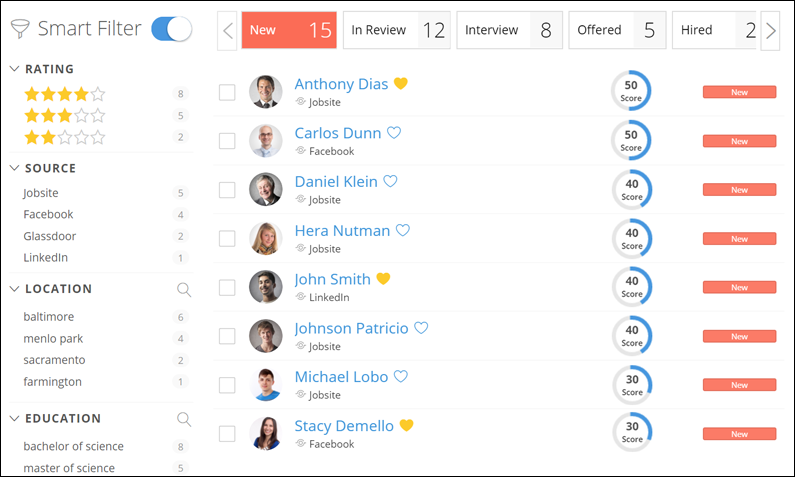Open the search icon in Education section

tap(184, 419)
